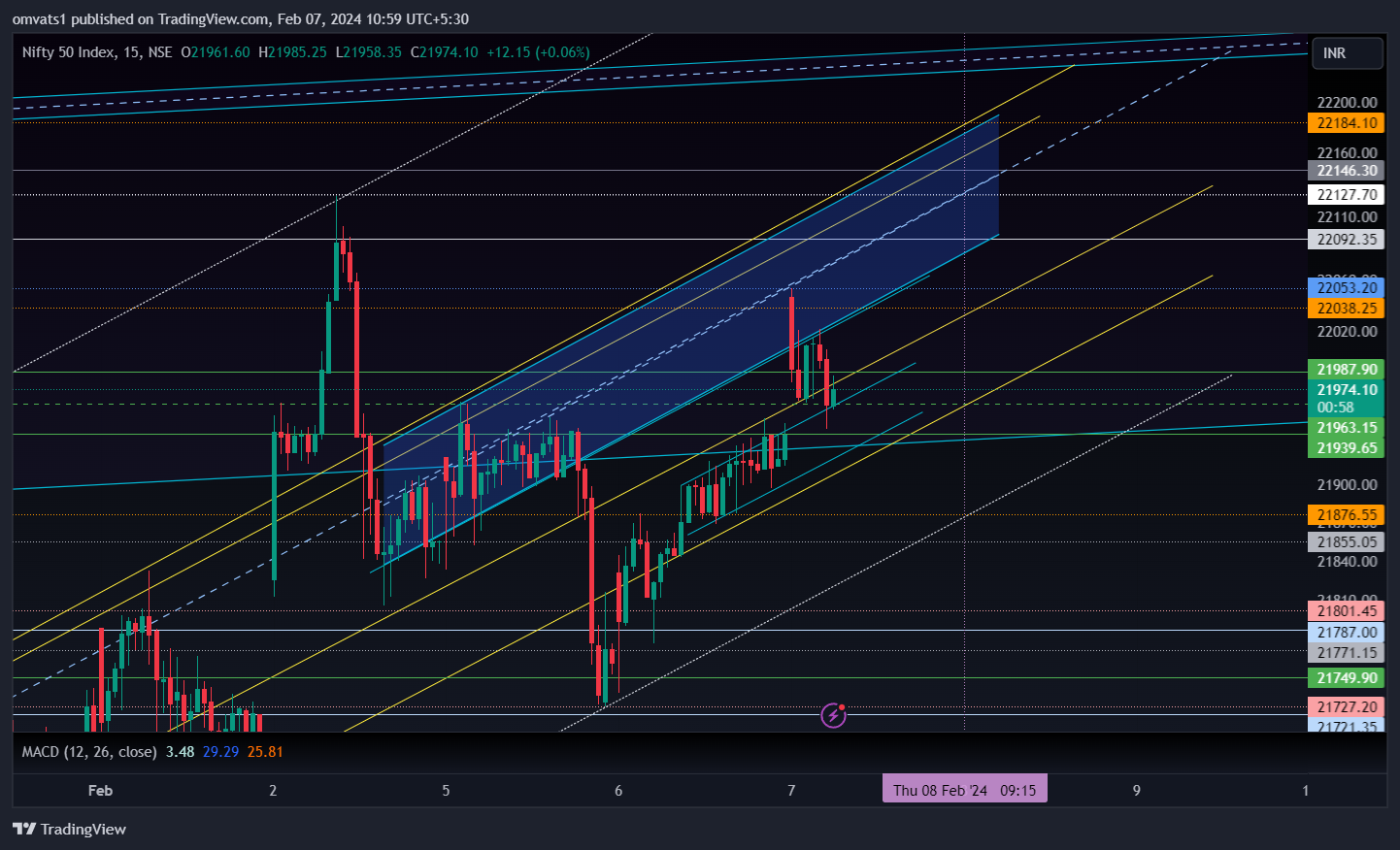Click the 21855.05 gray price label
This screenshot has height=850, width=1400.
(1346, 542)
